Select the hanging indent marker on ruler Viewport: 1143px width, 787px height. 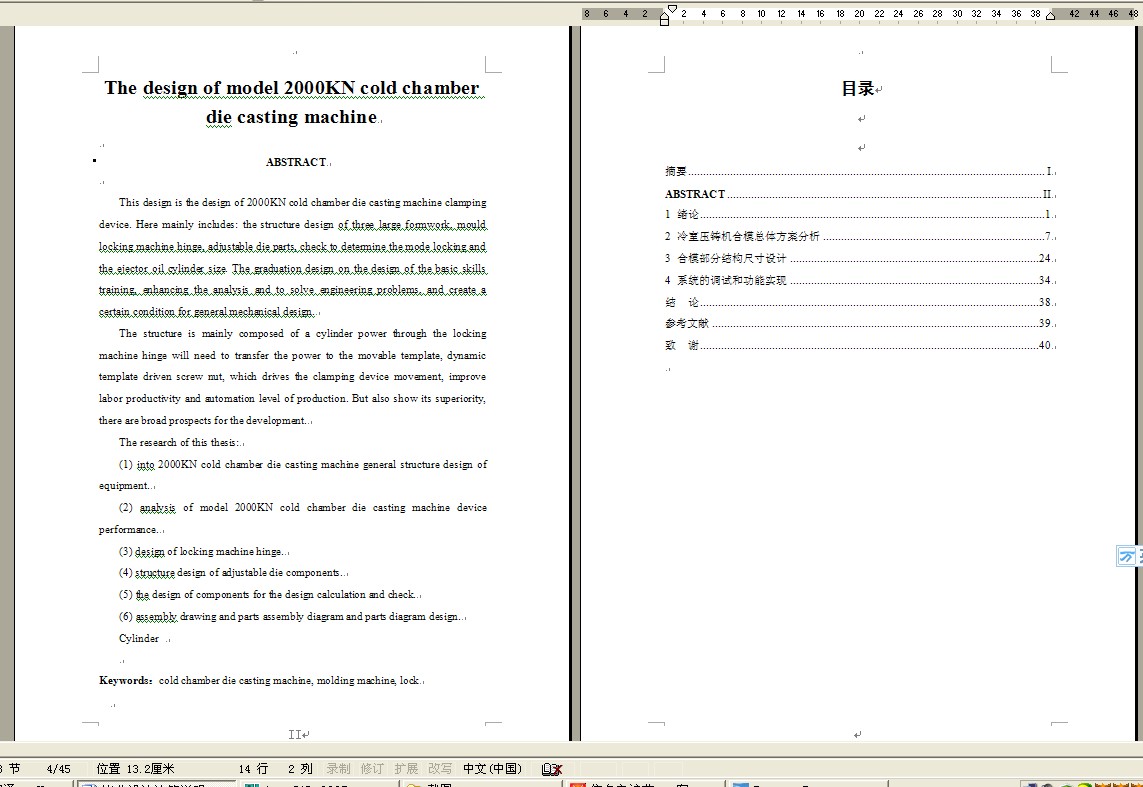pos(664,15)
